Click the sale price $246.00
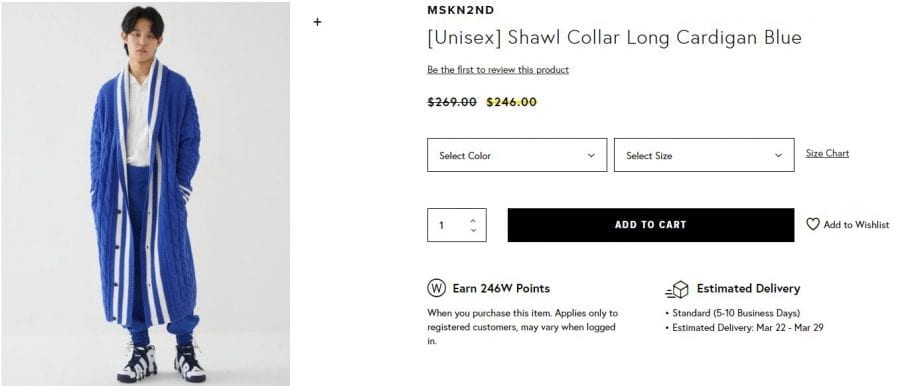The width and height of the screenshot is (900, 386). 511,102
